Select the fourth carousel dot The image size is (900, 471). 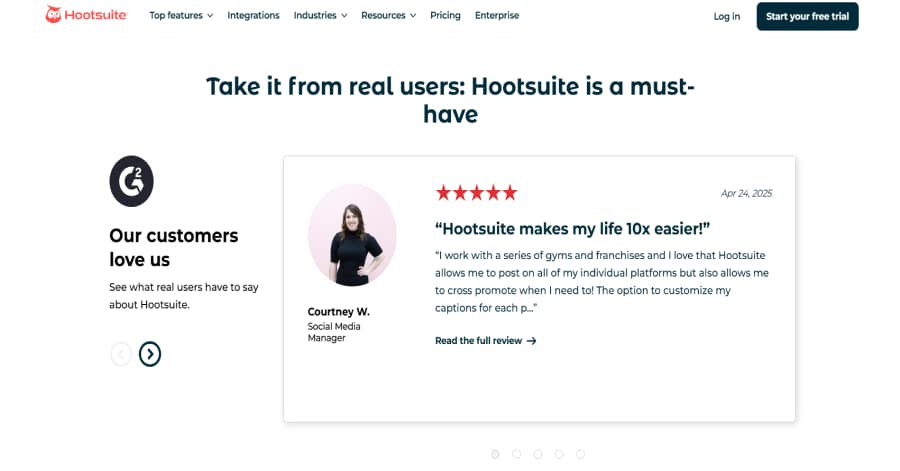point(559,454)
